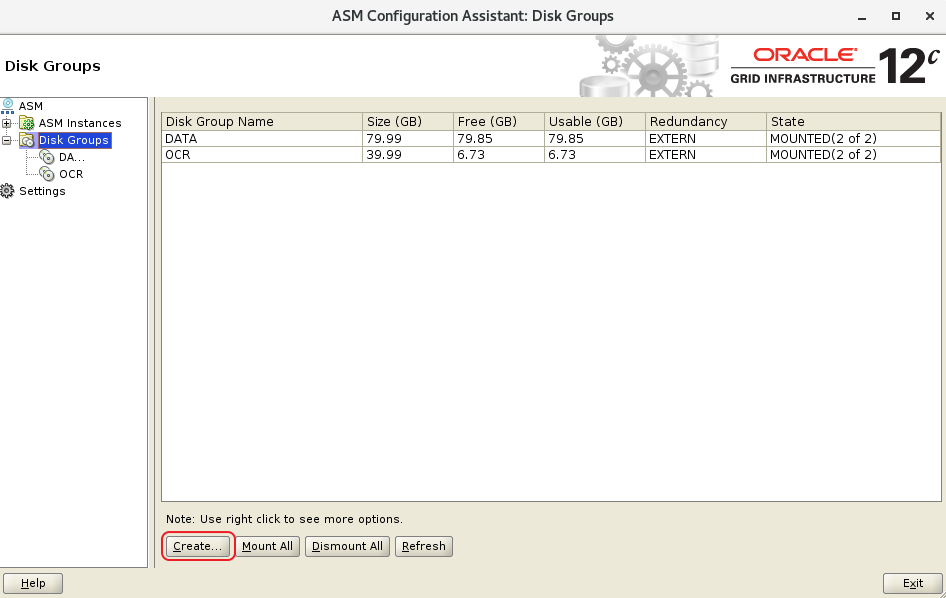Open the Help button
946x598 pixels.
(x=33, y=583)
